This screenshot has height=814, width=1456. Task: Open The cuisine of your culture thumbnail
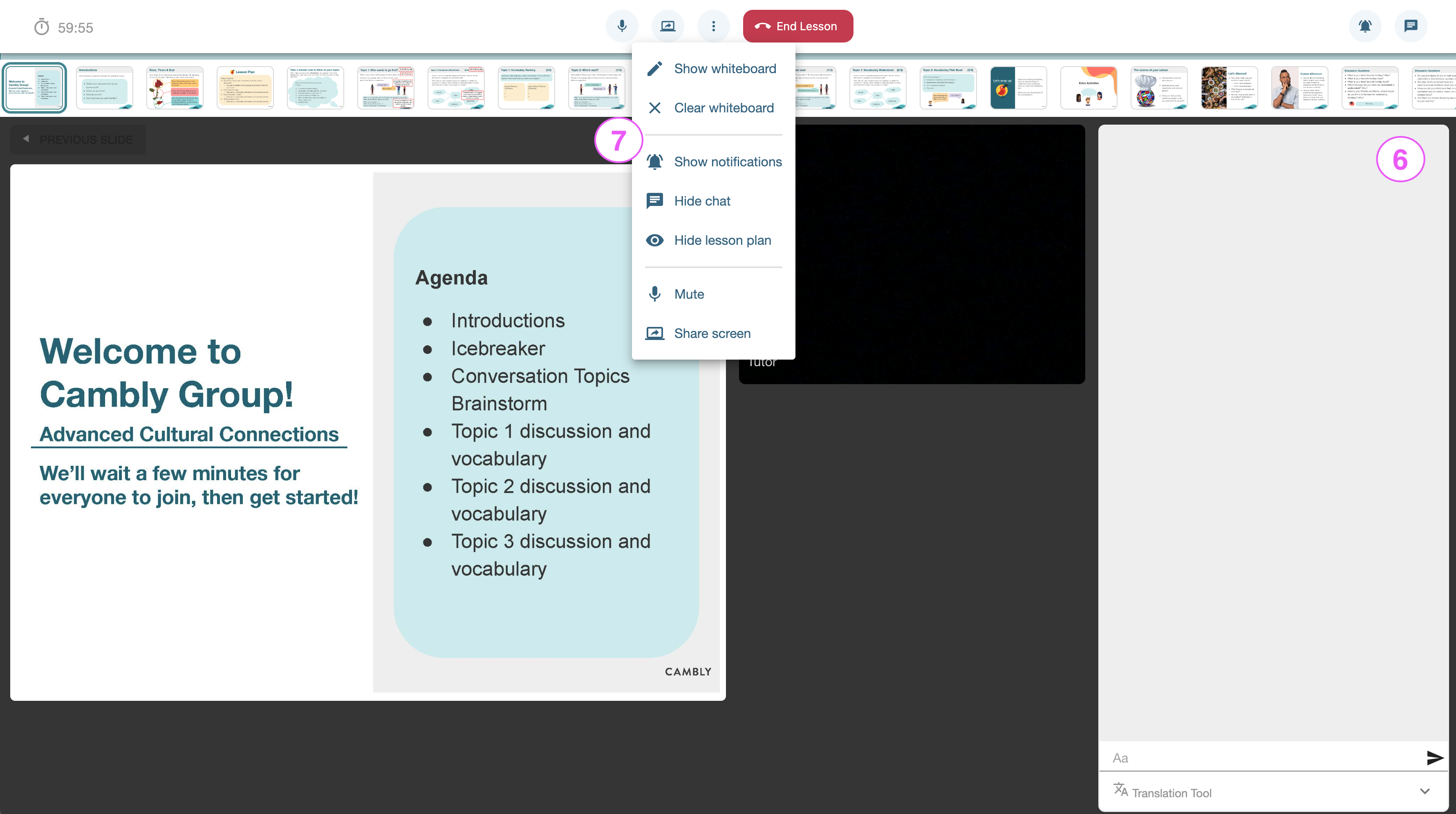pos(1159,88)
